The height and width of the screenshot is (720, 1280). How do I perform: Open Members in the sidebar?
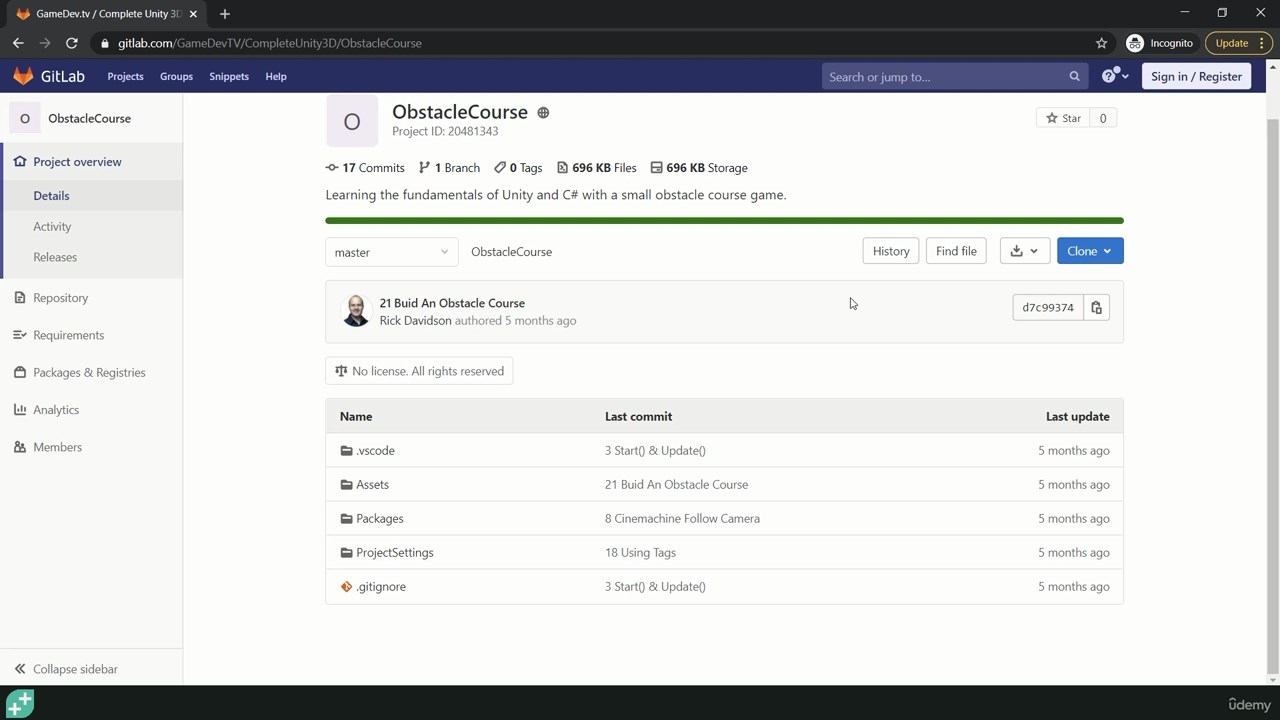pos(91,447)
